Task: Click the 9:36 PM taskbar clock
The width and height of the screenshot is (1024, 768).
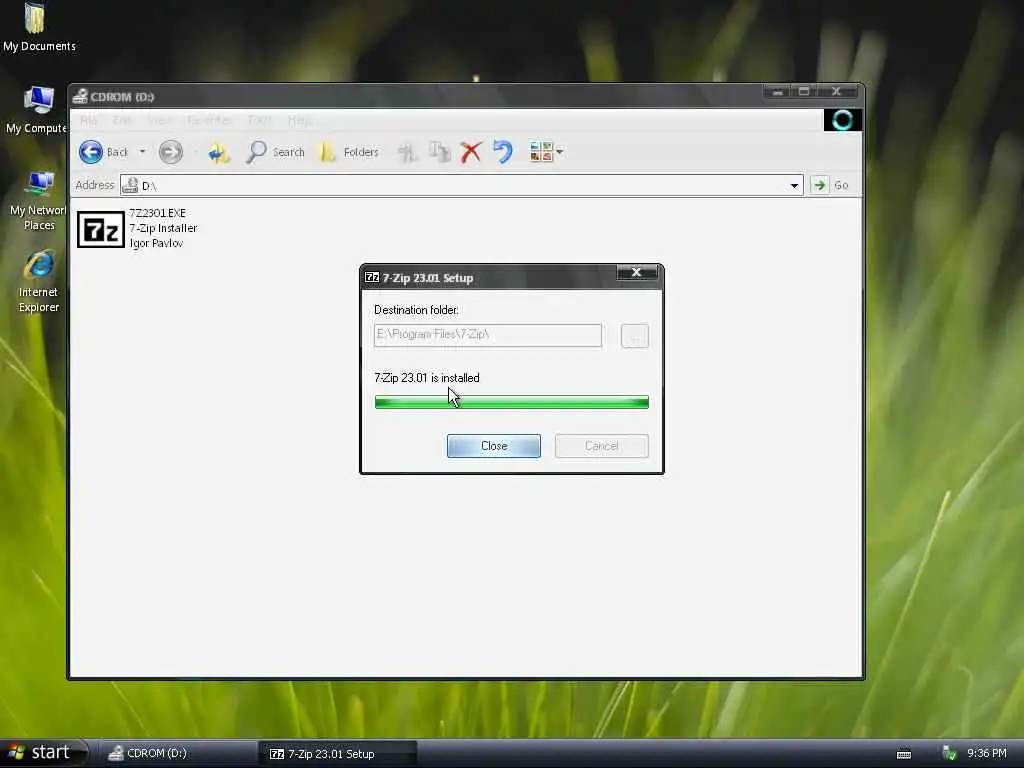Action: coord(987,754)
